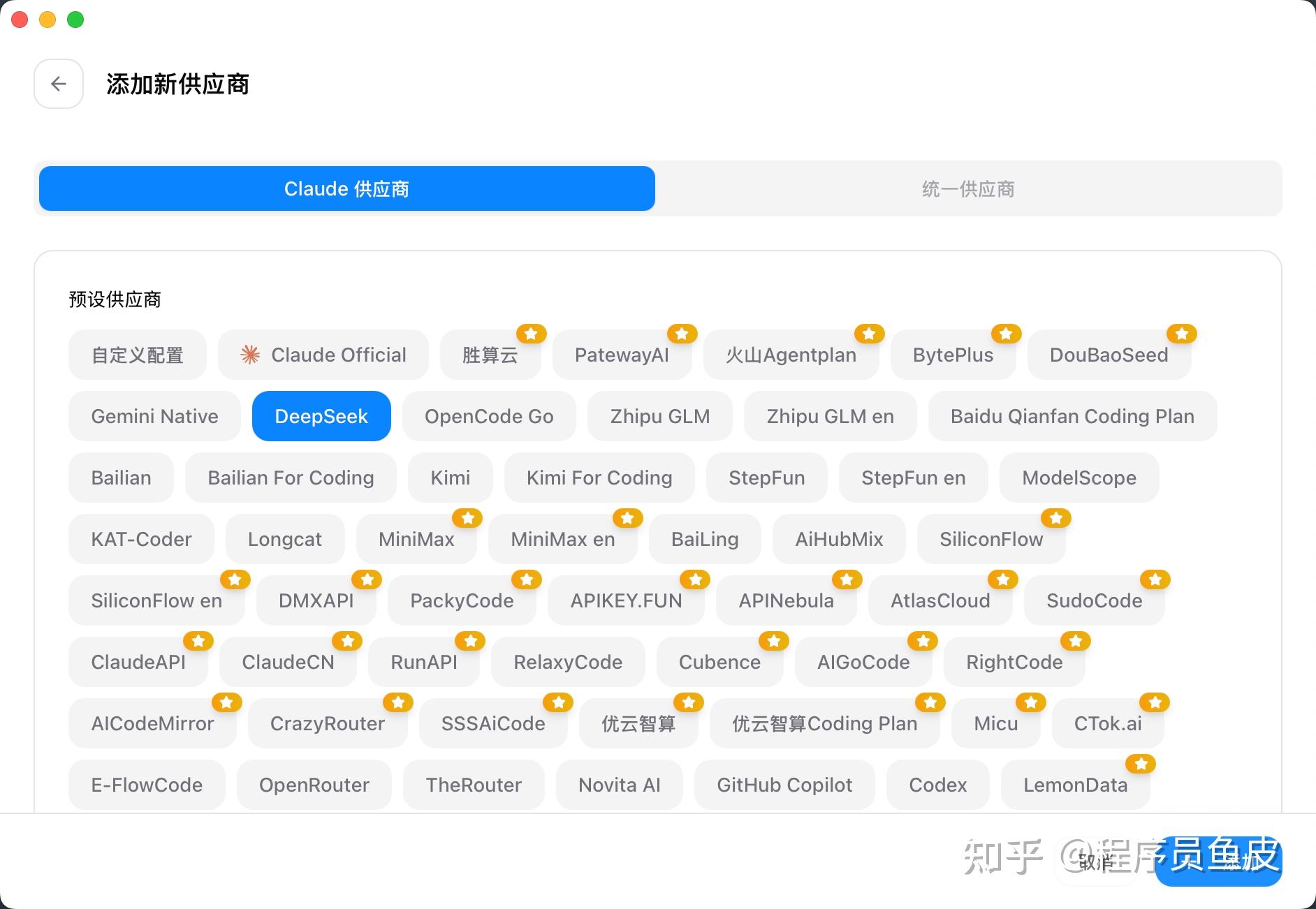The height and width of the screenshot is (909, 1316).
Task: Click the star badge on SudoCode
Action: pos(1155,579)
